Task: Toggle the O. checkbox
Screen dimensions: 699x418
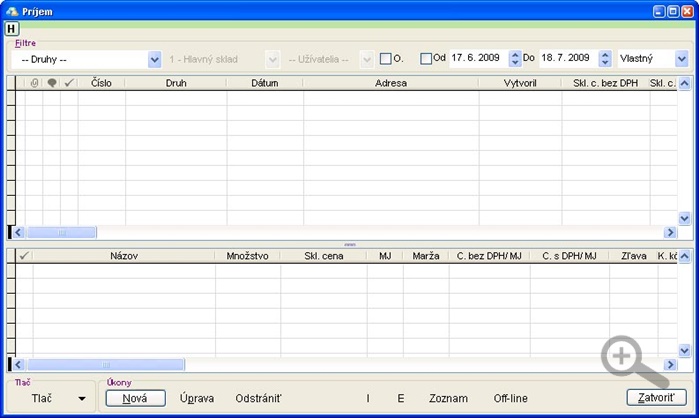Action: click(x=385, y=58)
